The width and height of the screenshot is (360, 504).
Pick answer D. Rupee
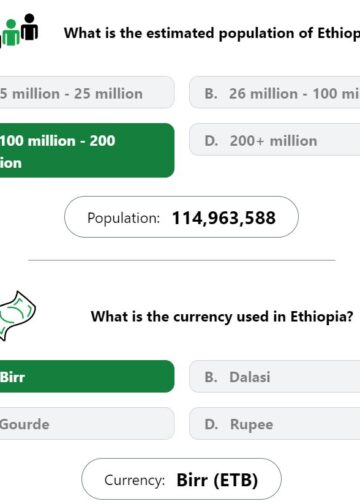click(275, 423)
